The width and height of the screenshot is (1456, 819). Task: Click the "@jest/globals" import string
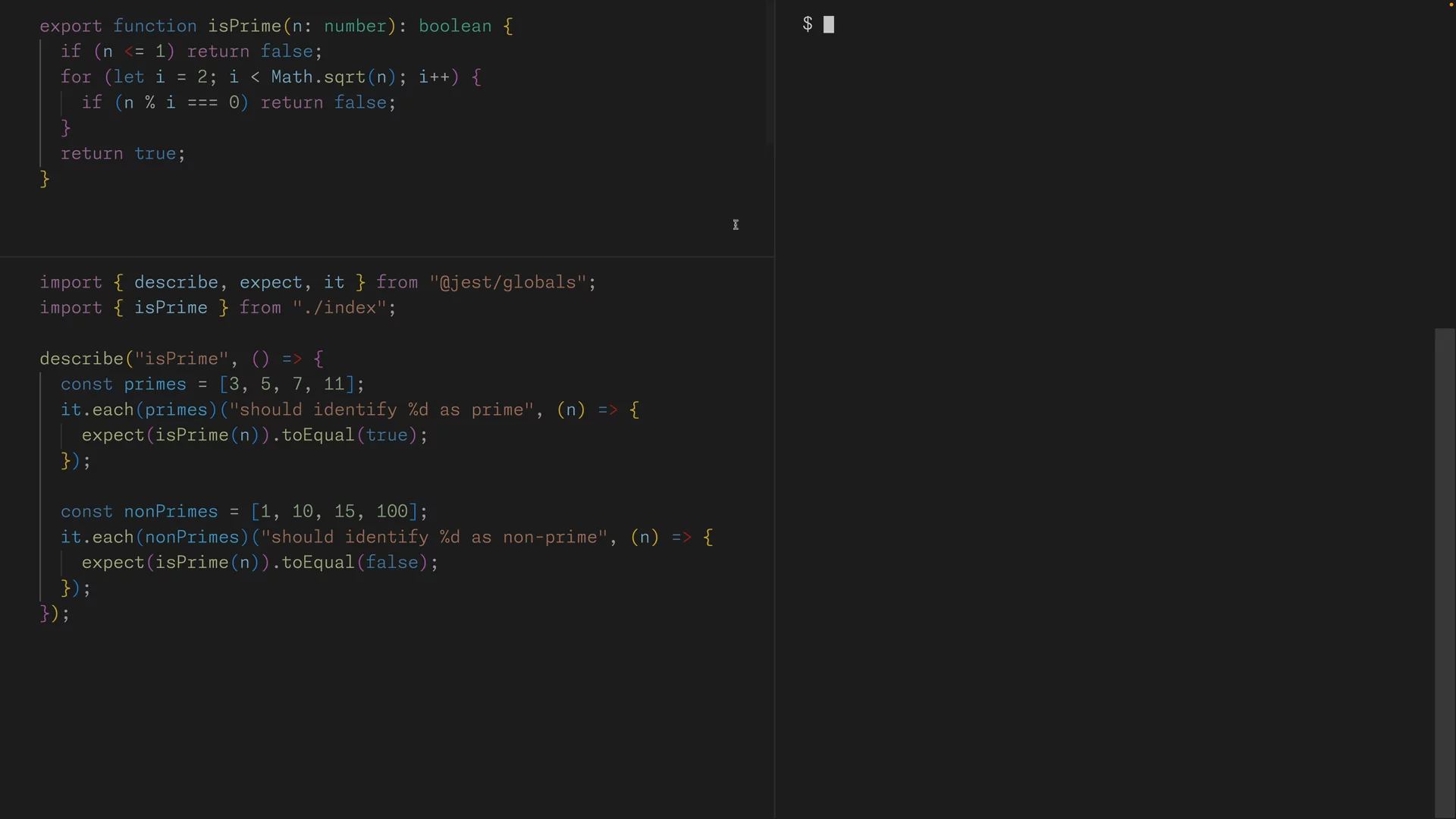[508, 282]
